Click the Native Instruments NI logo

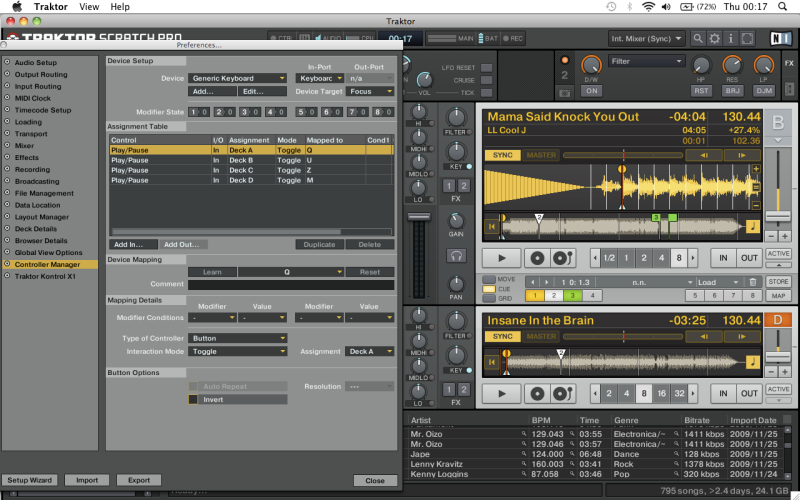[781, 38]
